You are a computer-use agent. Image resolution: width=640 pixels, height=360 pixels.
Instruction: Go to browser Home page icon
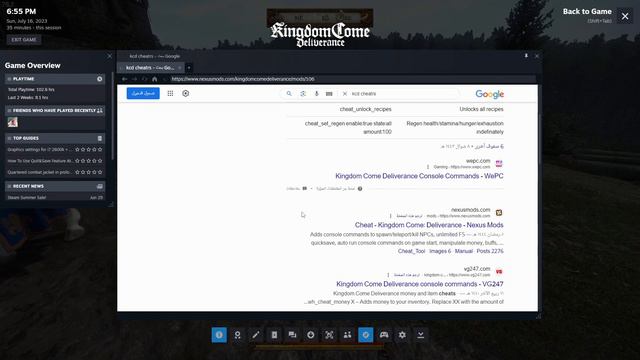(155, 79)
